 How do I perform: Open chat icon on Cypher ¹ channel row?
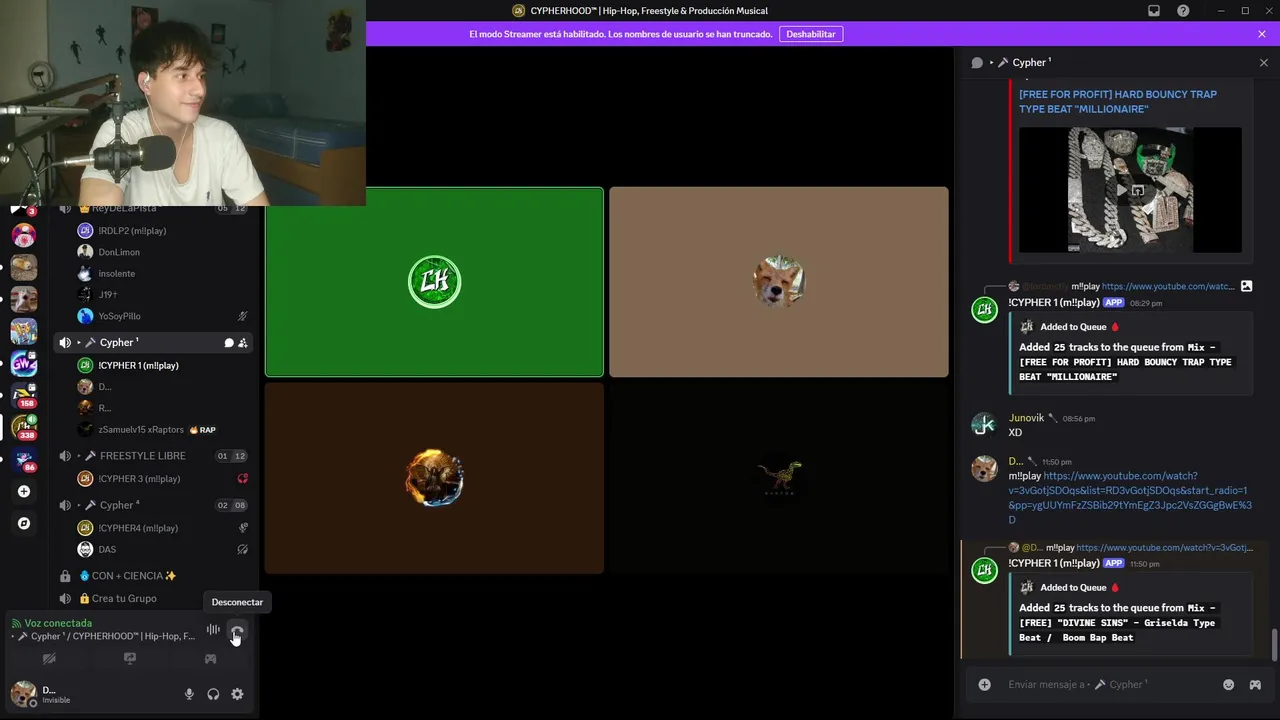[x=228, y=343]
